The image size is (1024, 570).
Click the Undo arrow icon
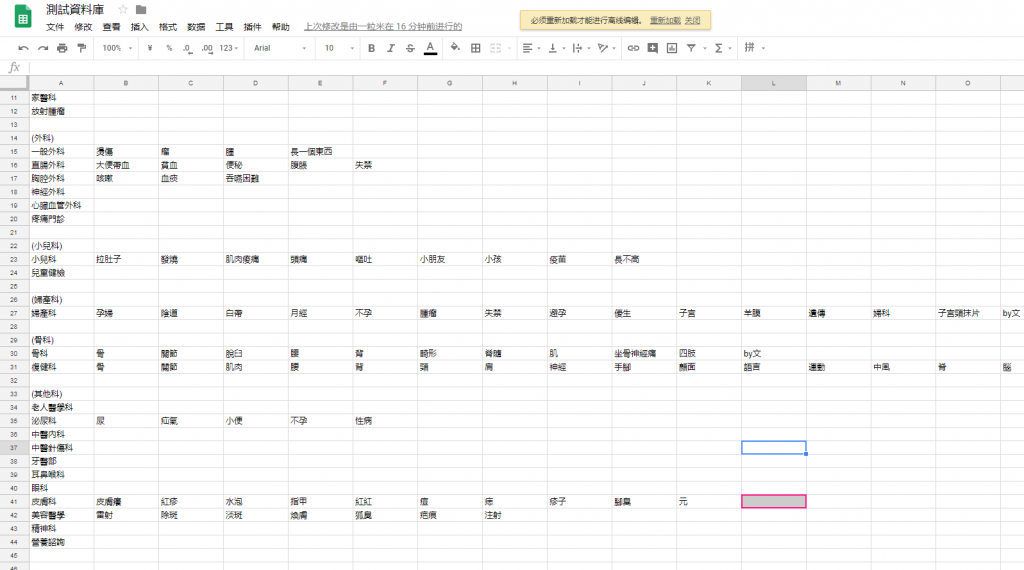[x=24, y=48]
